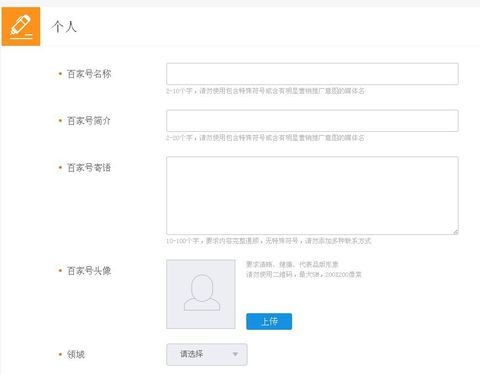Focus the 百家号名称 input field
480x375 pixels.
(312, 74)
